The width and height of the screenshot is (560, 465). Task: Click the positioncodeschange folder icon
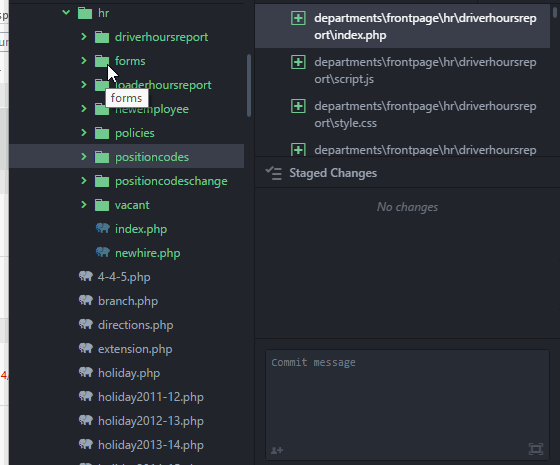pyautogui.click(x=102, y=181)
